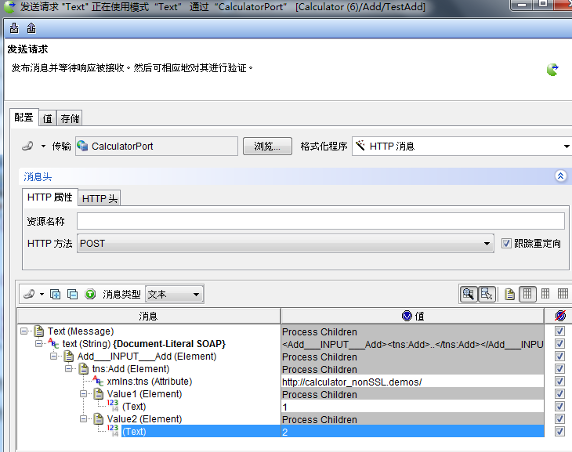The image size is (572, 452).
Task: Click the Browse button next to CalculatorPort
Action: 267,146
